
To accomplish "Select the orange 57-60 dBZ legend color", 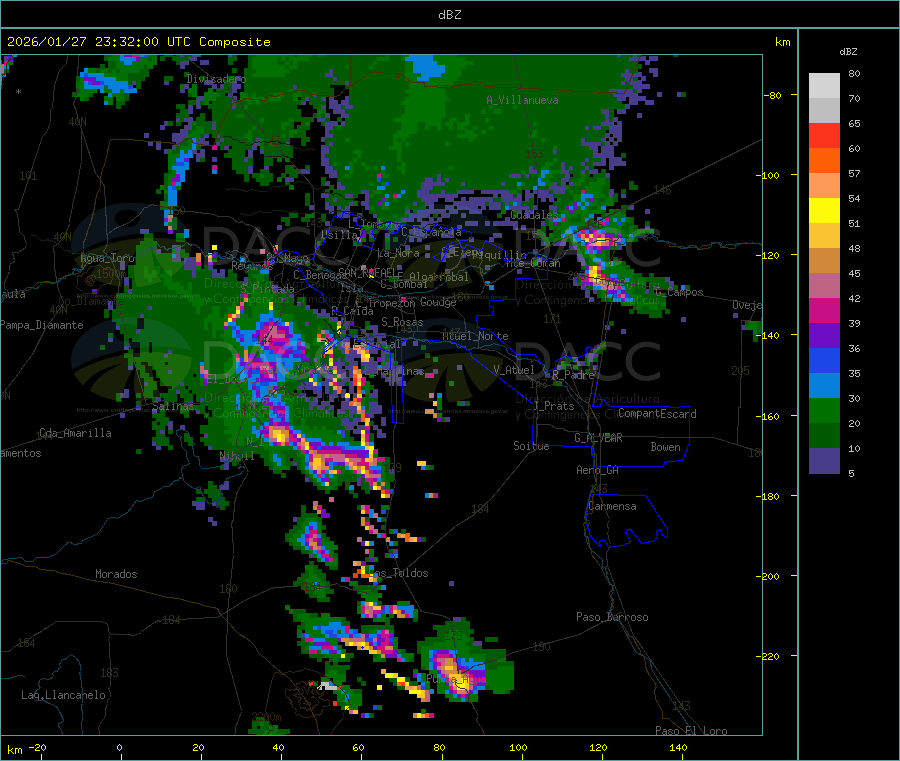I will 824,161.
